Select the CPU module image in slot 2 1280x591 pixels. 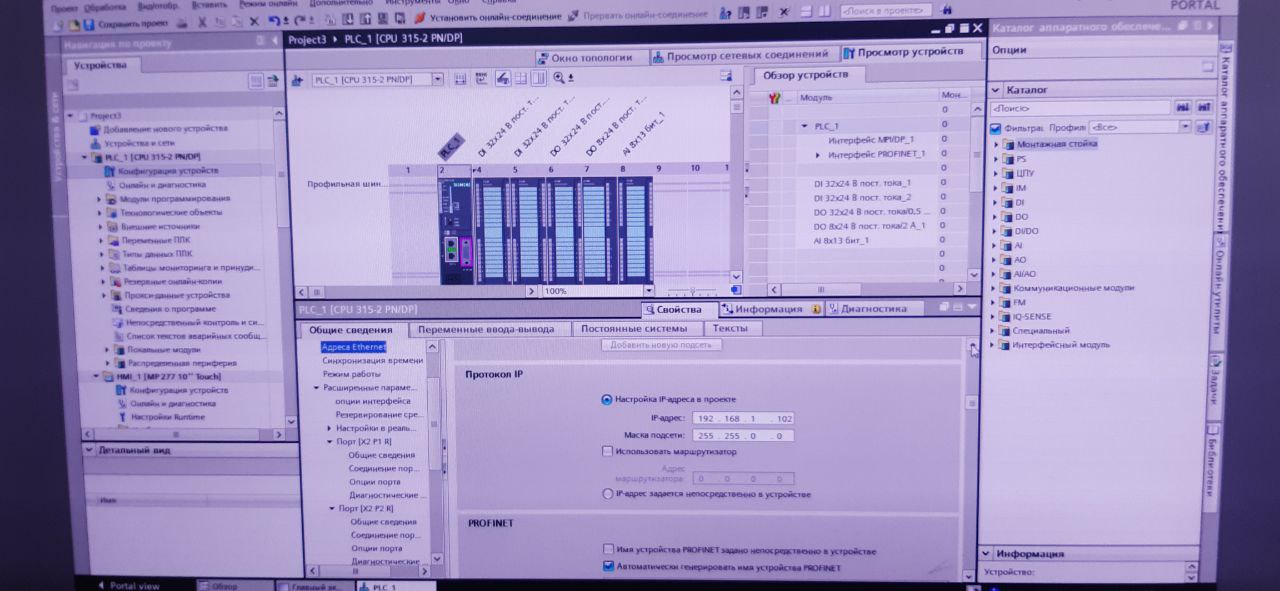click(x=456, y=230)
